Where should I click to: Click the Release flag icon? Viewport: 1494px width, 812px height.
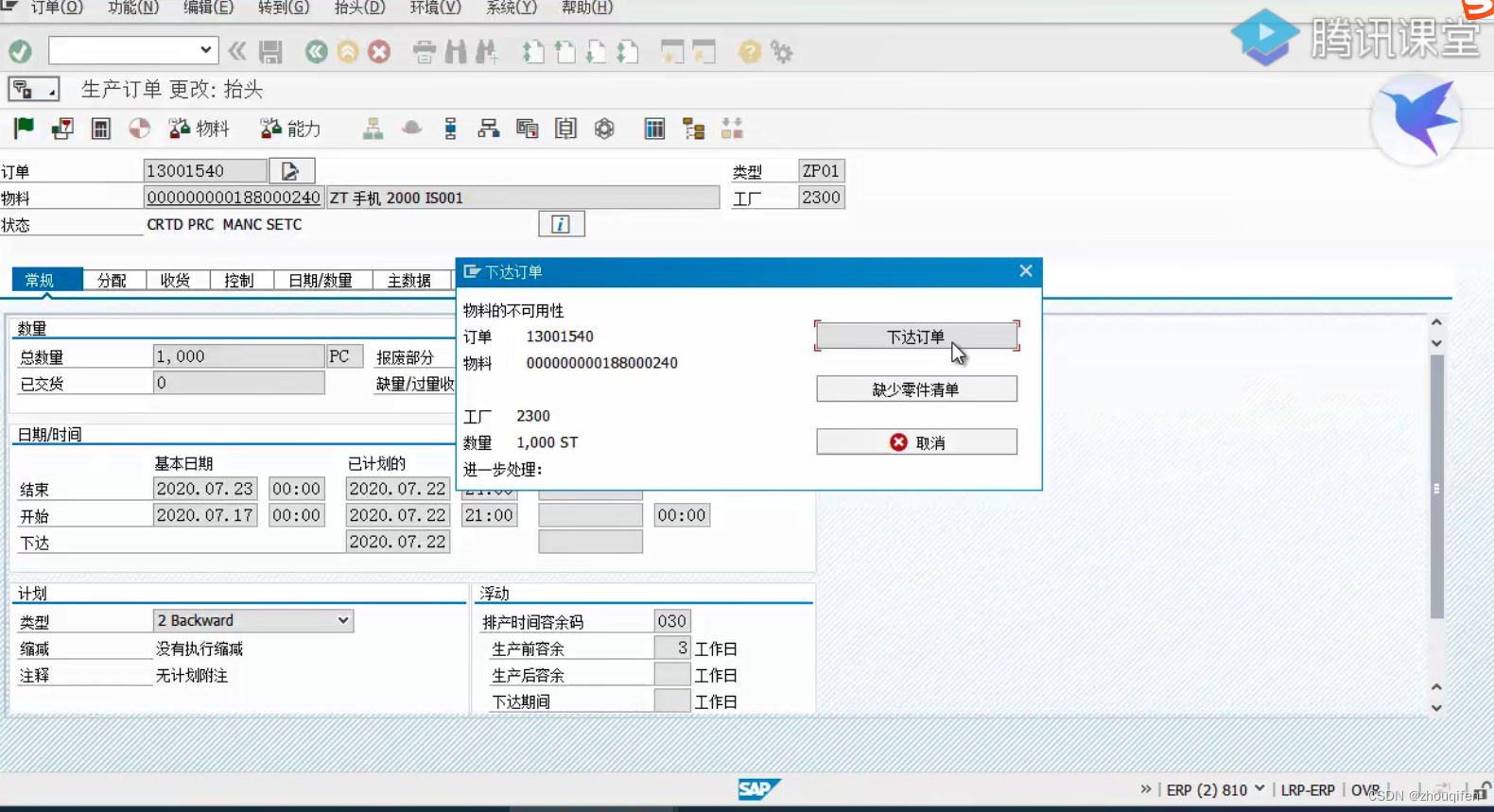(24, 128)
